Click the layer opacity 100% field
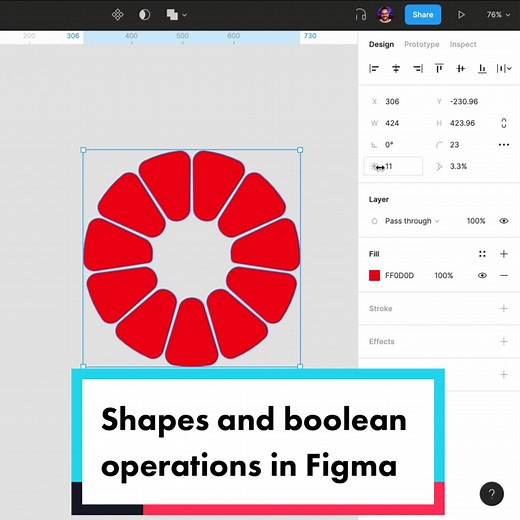Screen dimensions: 520x520 (x=476, y=221)
